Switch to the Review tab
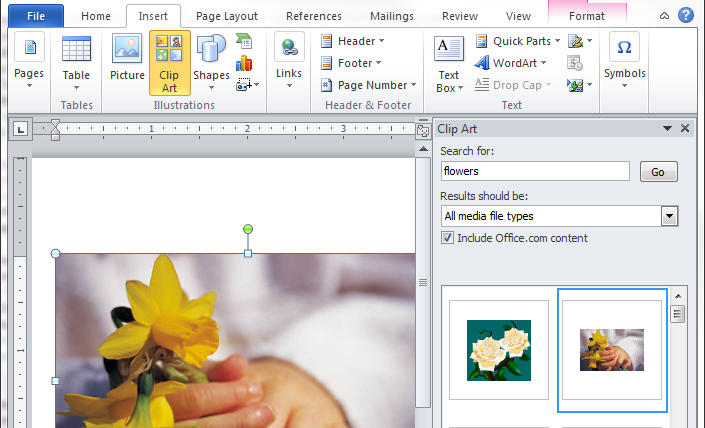Viewport: 705px width, 428px height. 460,16
